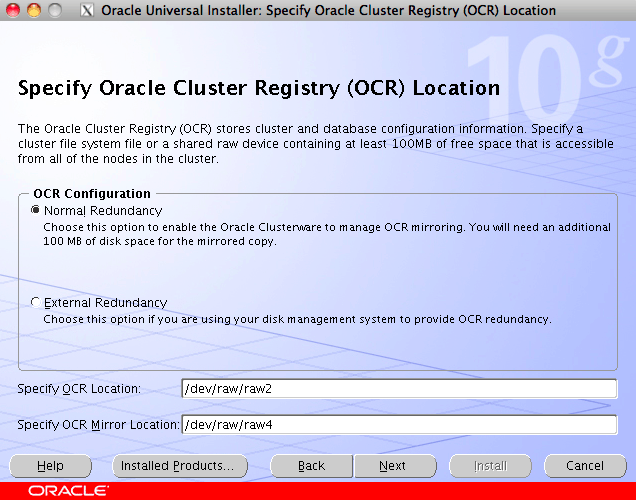Click the "Specify OCR Mirror Location:" label
This screenshot has height=500, width=636.
pos(98,425)
